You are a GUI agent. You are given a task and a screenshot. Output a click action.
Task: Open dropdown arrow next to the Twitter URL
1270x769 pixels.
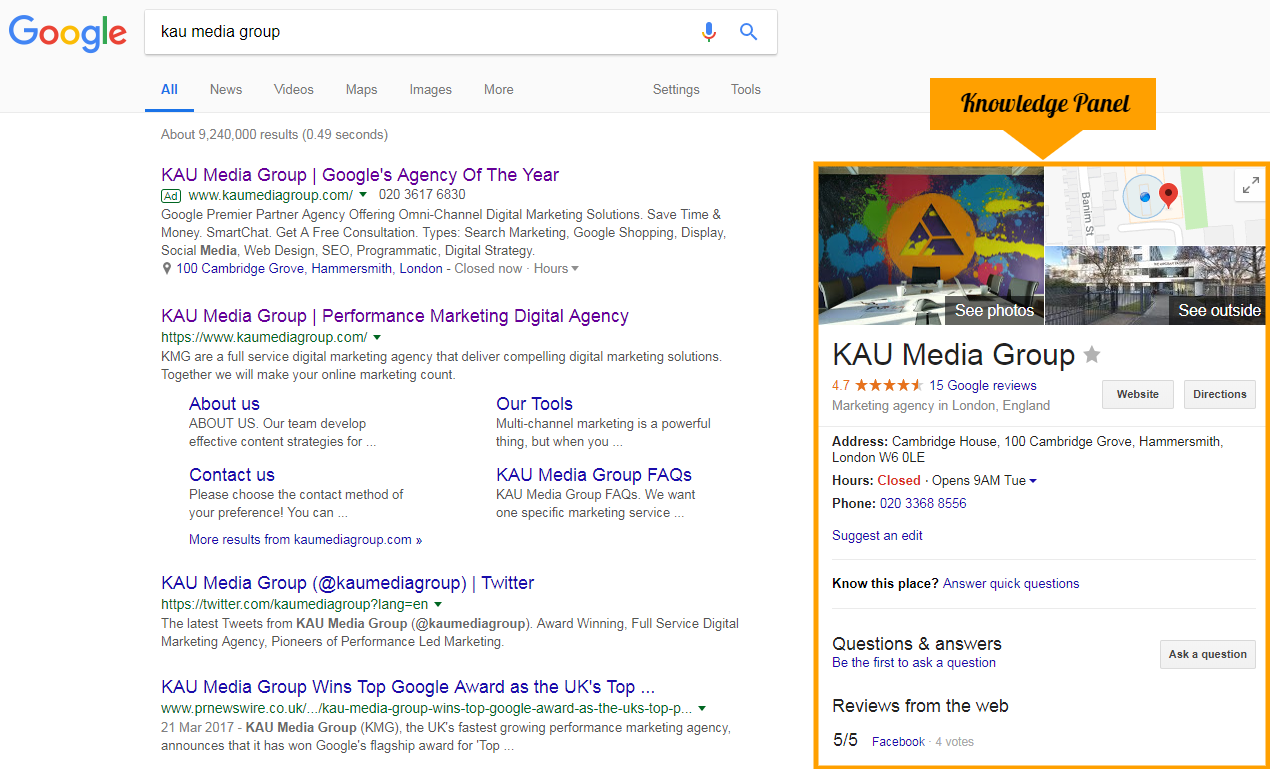(438, 604)
